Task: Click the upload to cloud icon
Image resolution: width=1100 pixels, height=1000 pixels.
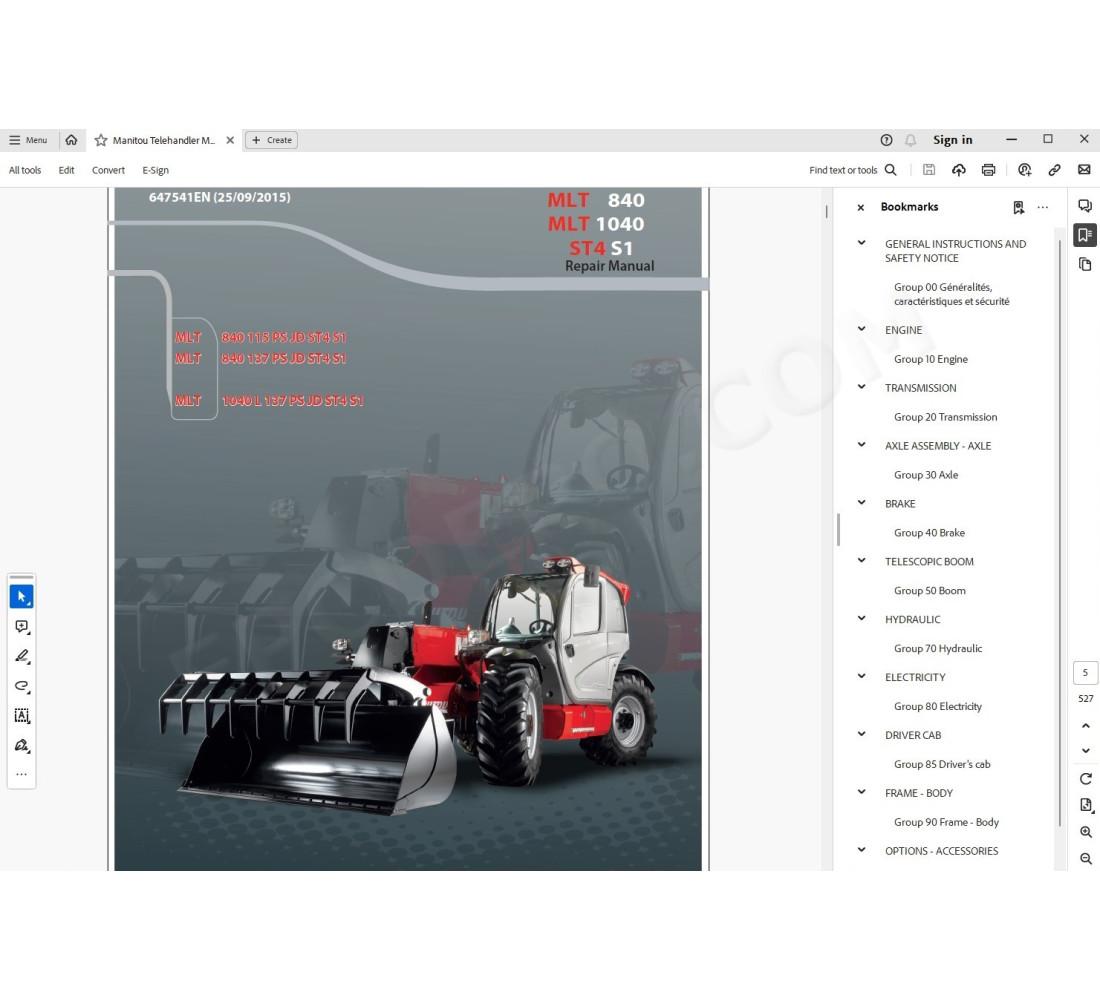Action: click(x=959, y=170)
